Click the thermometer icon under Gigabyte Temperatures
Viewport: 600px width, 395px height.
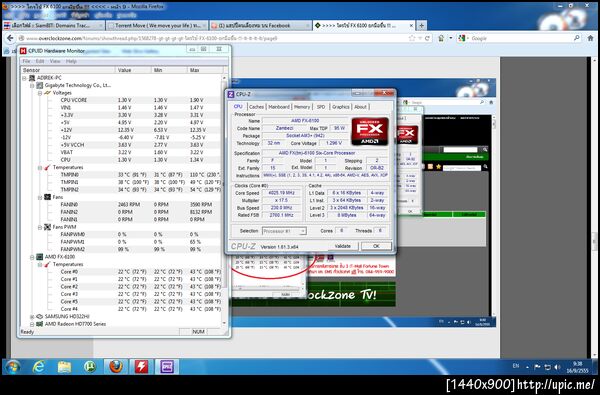pyautogui.click(x=47, y=167)
